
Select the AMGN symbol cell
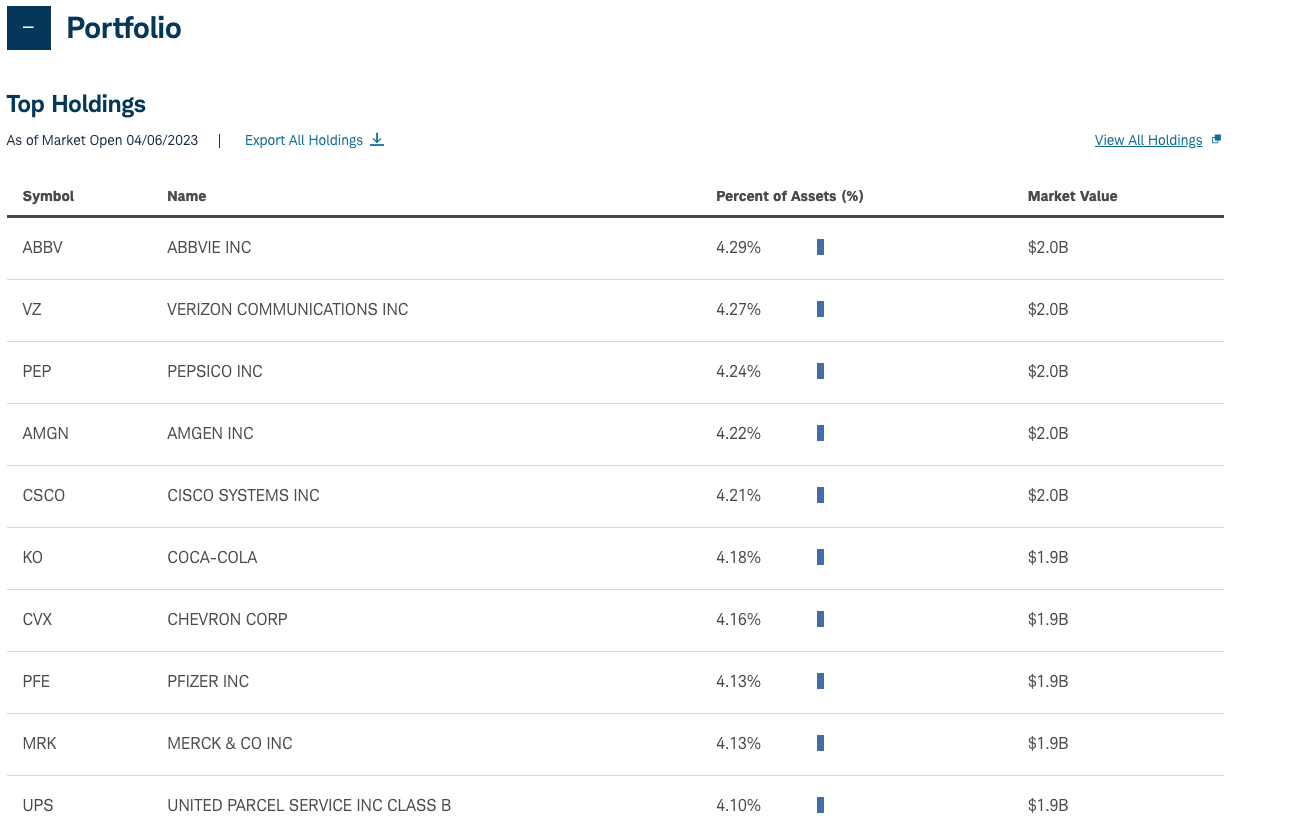pyautogui.click(x=45, y=433)
